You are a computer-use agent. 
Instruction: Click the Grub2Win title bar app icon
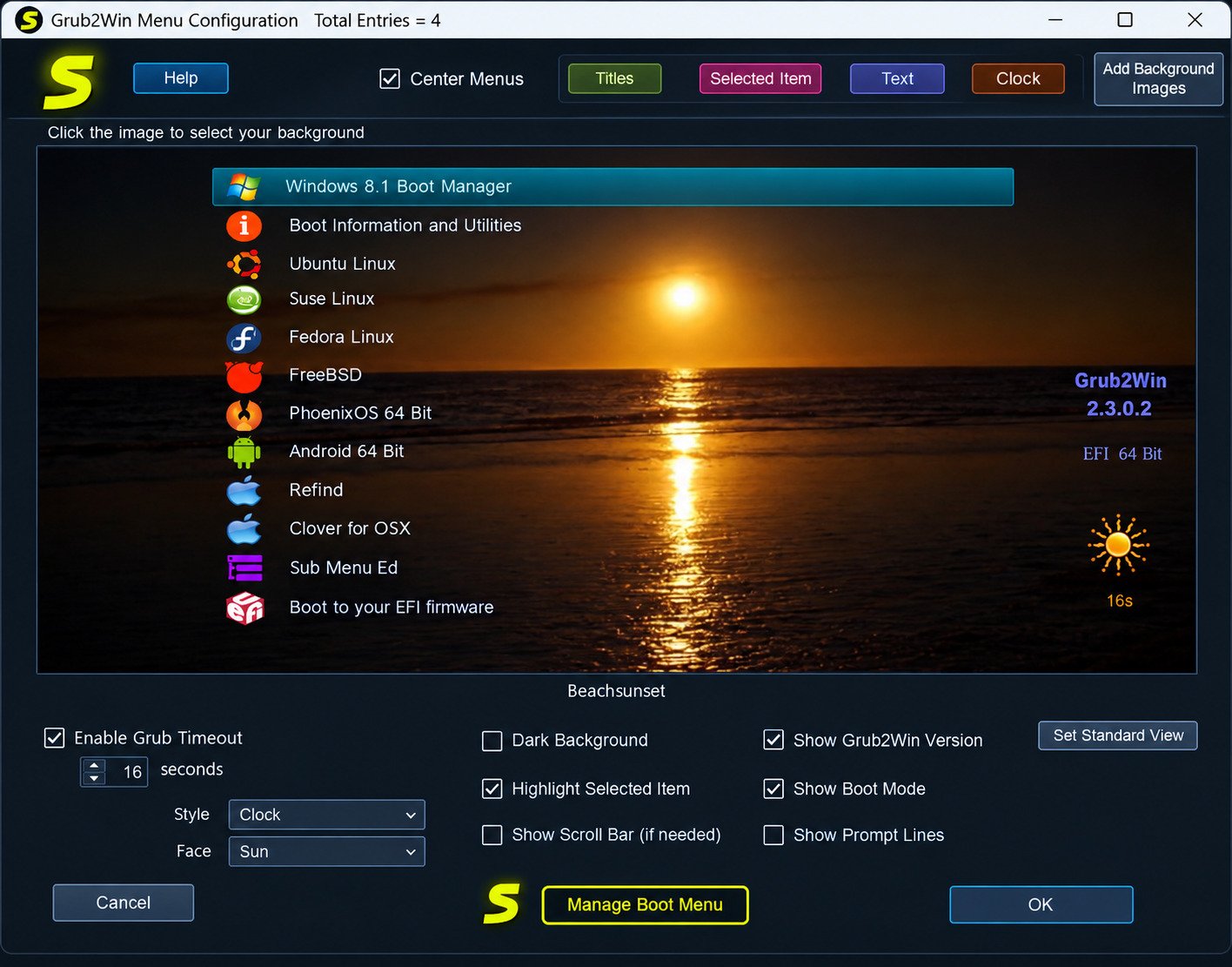29,19
